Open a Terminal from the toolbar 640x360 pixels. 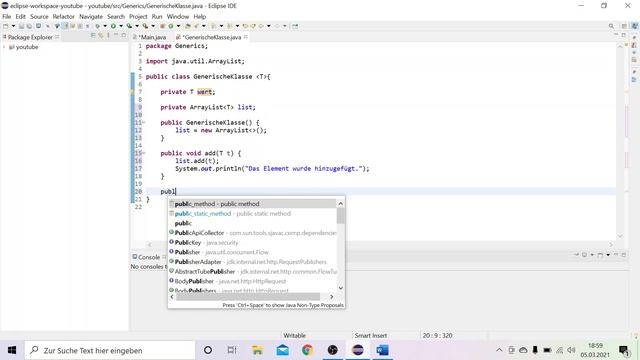[38, 26]
